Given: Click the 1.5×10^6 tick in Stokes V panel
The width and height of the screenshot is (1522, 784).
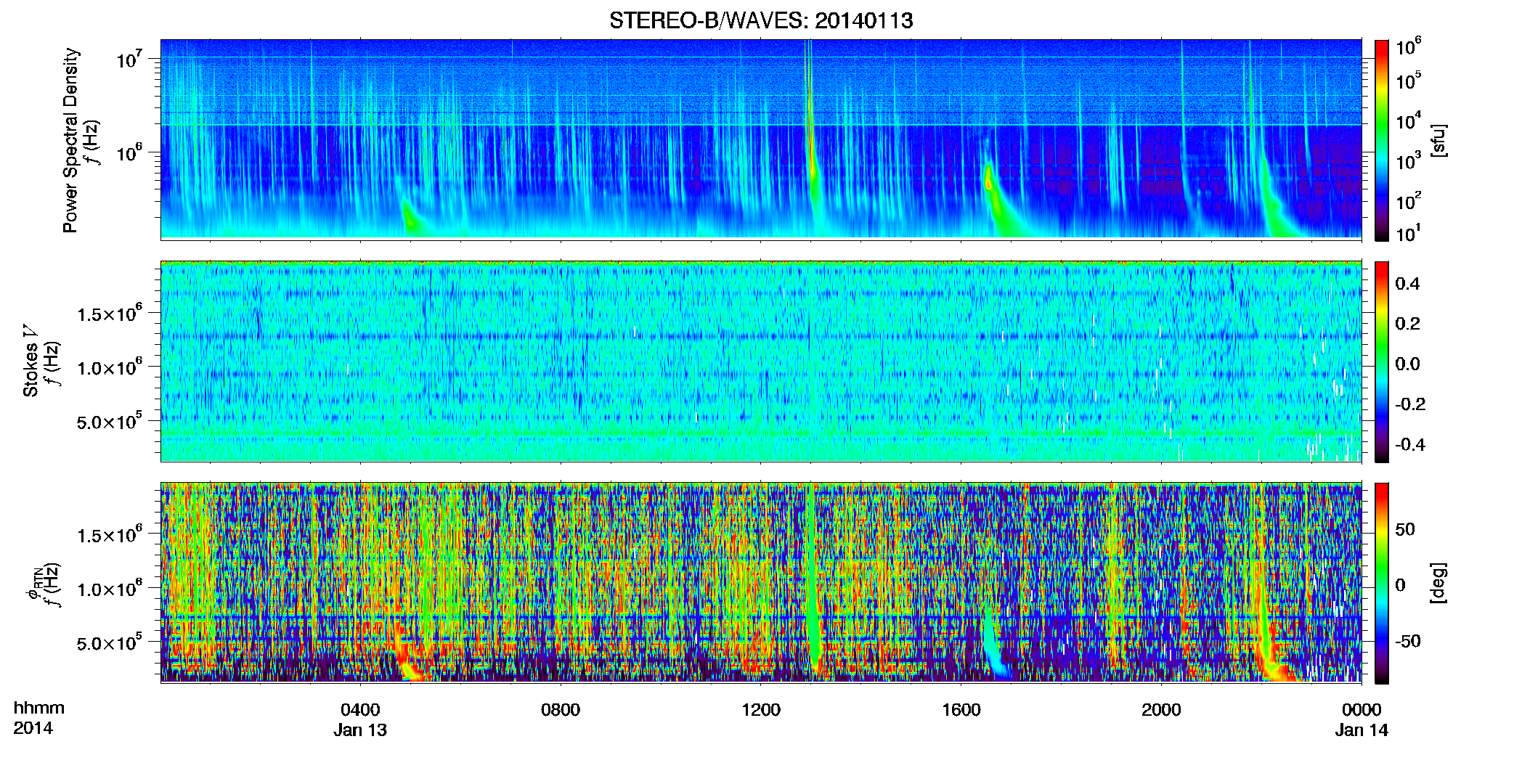Looking at the screenshot, I should point(110,313).
